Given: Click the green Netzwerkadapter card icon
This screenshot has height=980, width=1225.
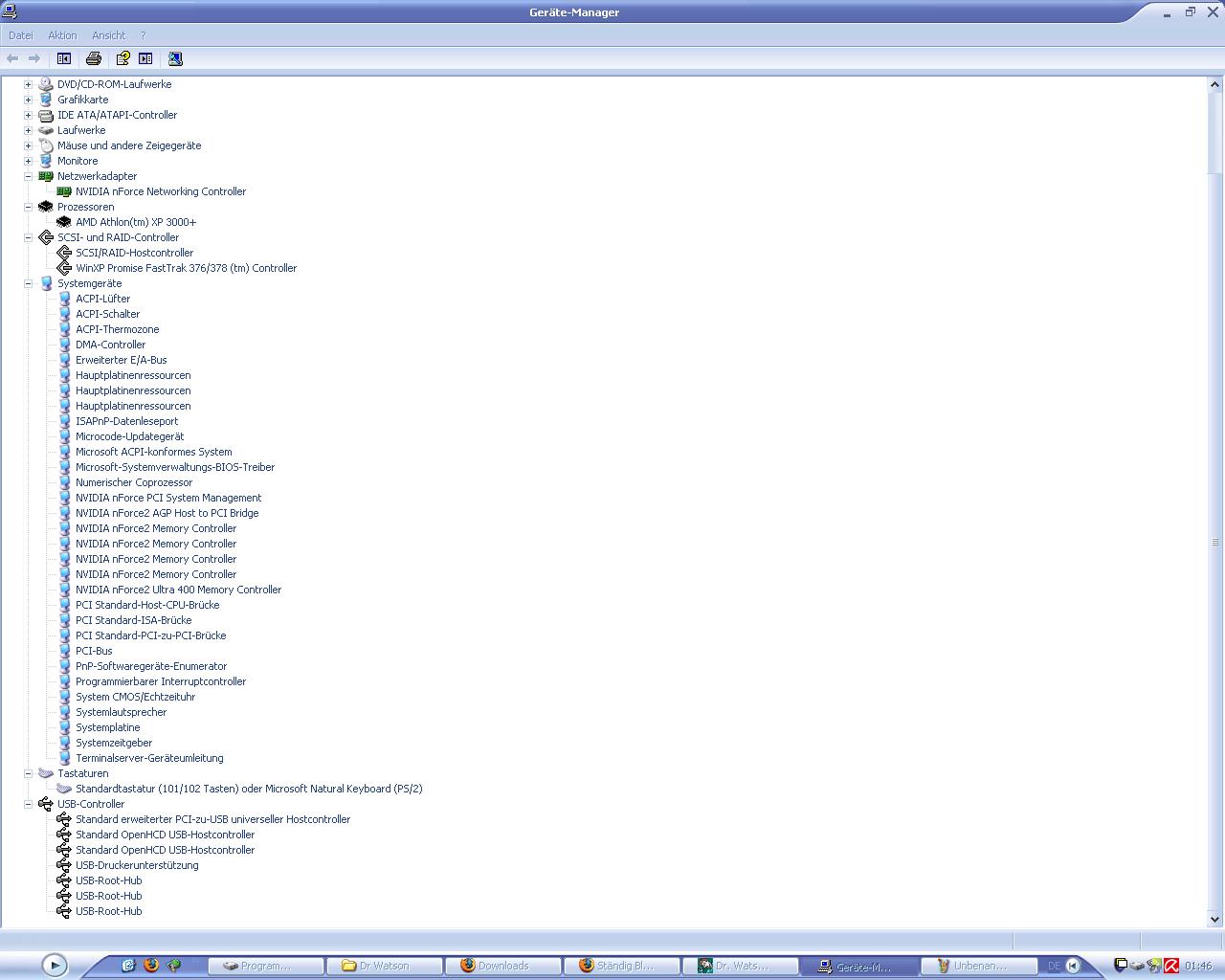Looking at the screenshot, I should (45, 176).
